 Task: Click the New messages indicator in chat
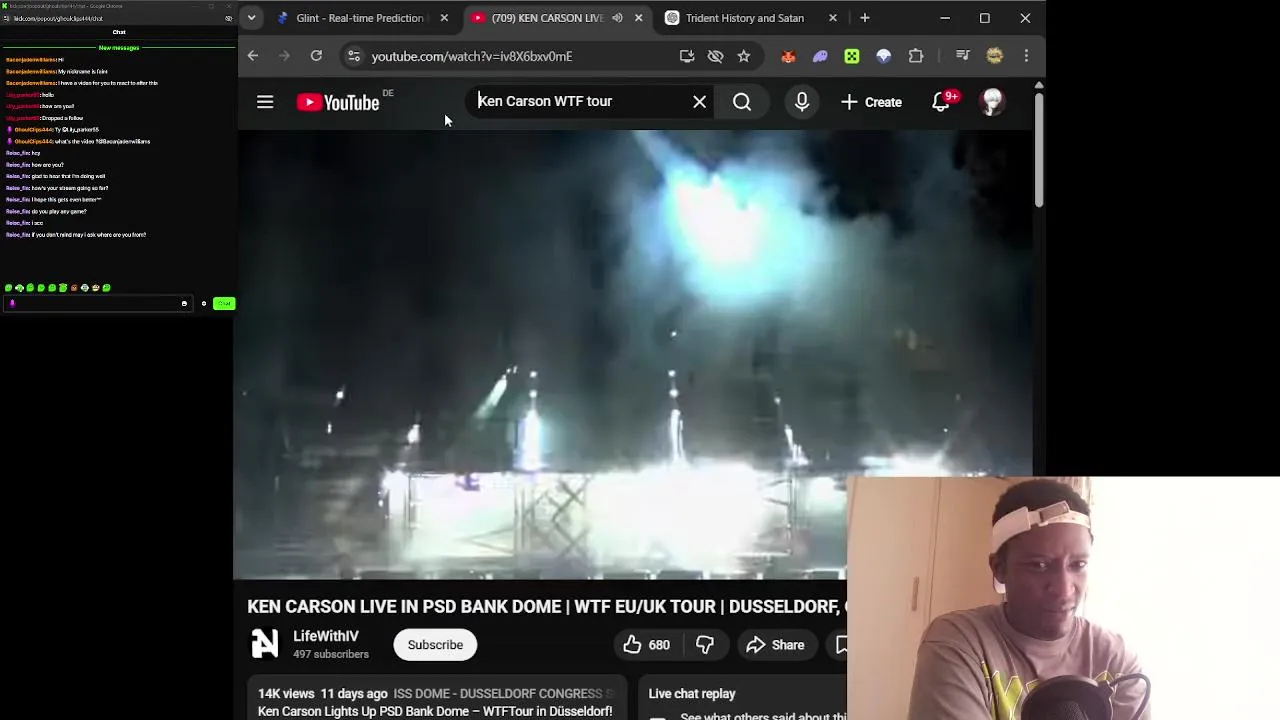[119, 48]
